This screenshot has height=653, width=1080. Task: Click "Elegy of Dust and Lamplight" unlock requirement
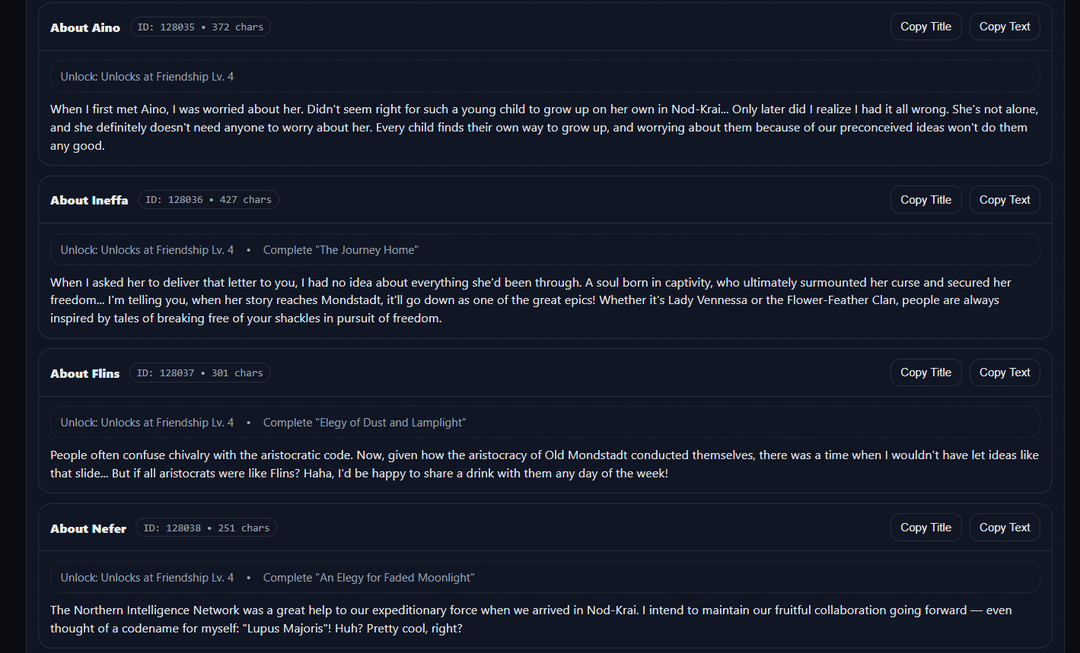click(x=364, y=423)
